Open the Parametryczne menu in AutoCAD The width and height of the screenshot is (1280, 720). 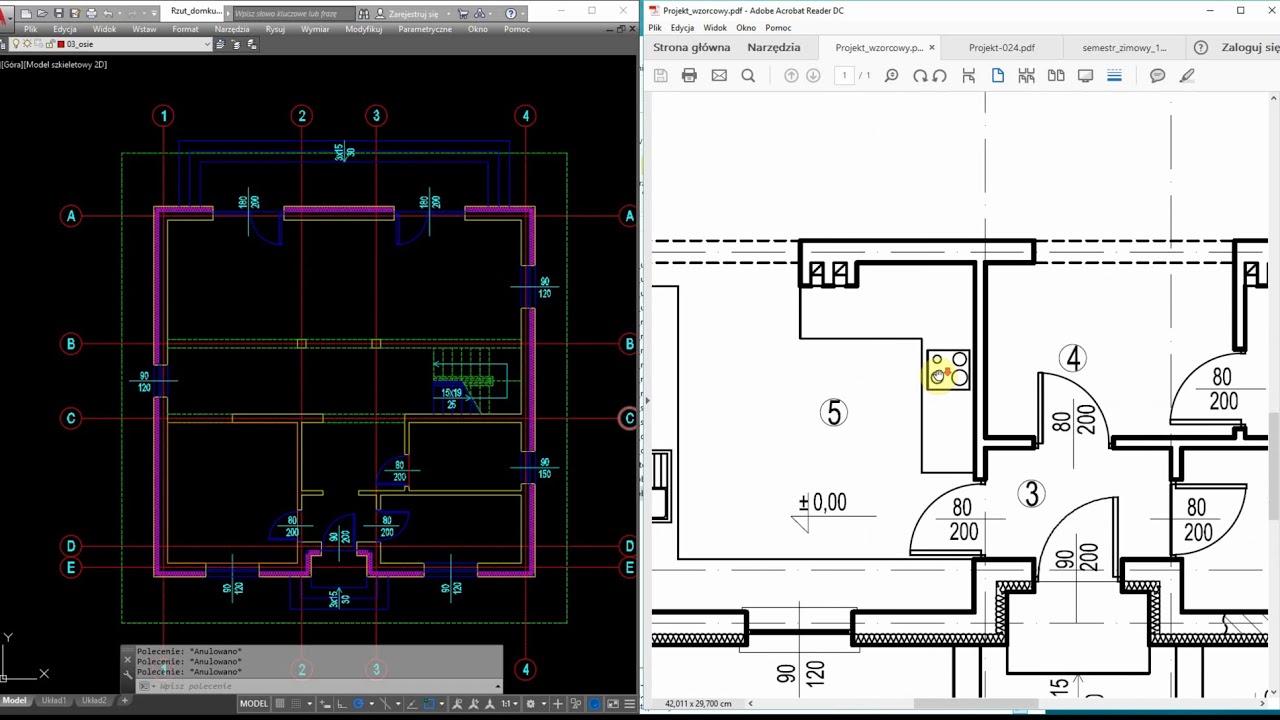[x=425, y=29]
